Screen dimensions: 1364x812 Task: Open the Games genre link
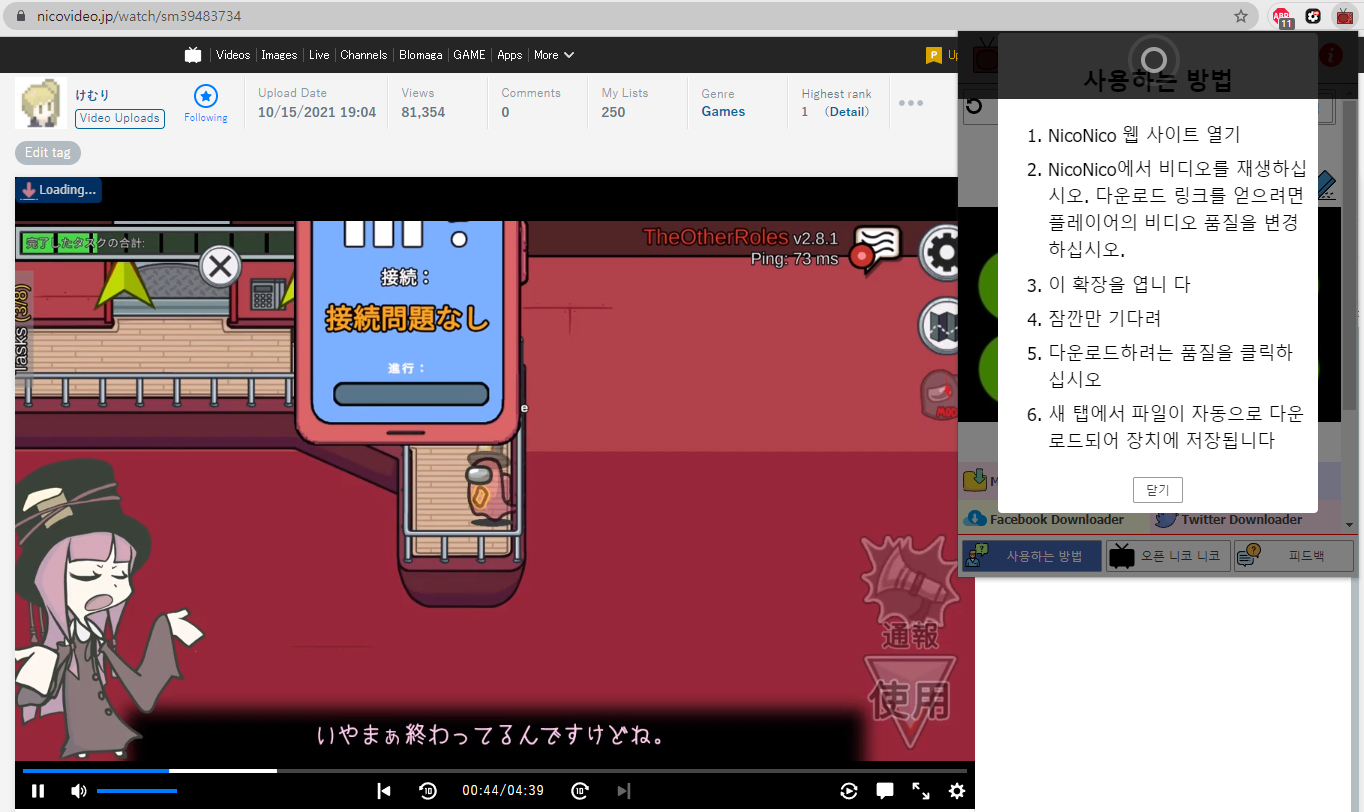click(x=723, y=112)
